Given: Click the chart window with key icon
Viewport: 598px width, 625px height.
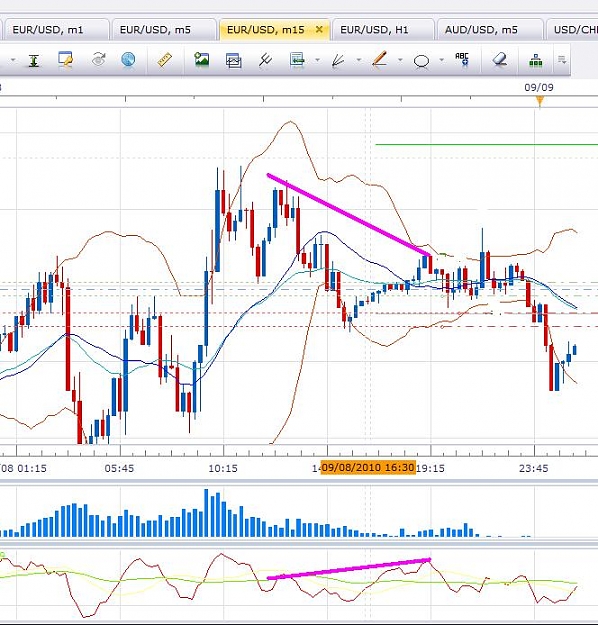Looking at the screenshot, I should tap(65, 60).
